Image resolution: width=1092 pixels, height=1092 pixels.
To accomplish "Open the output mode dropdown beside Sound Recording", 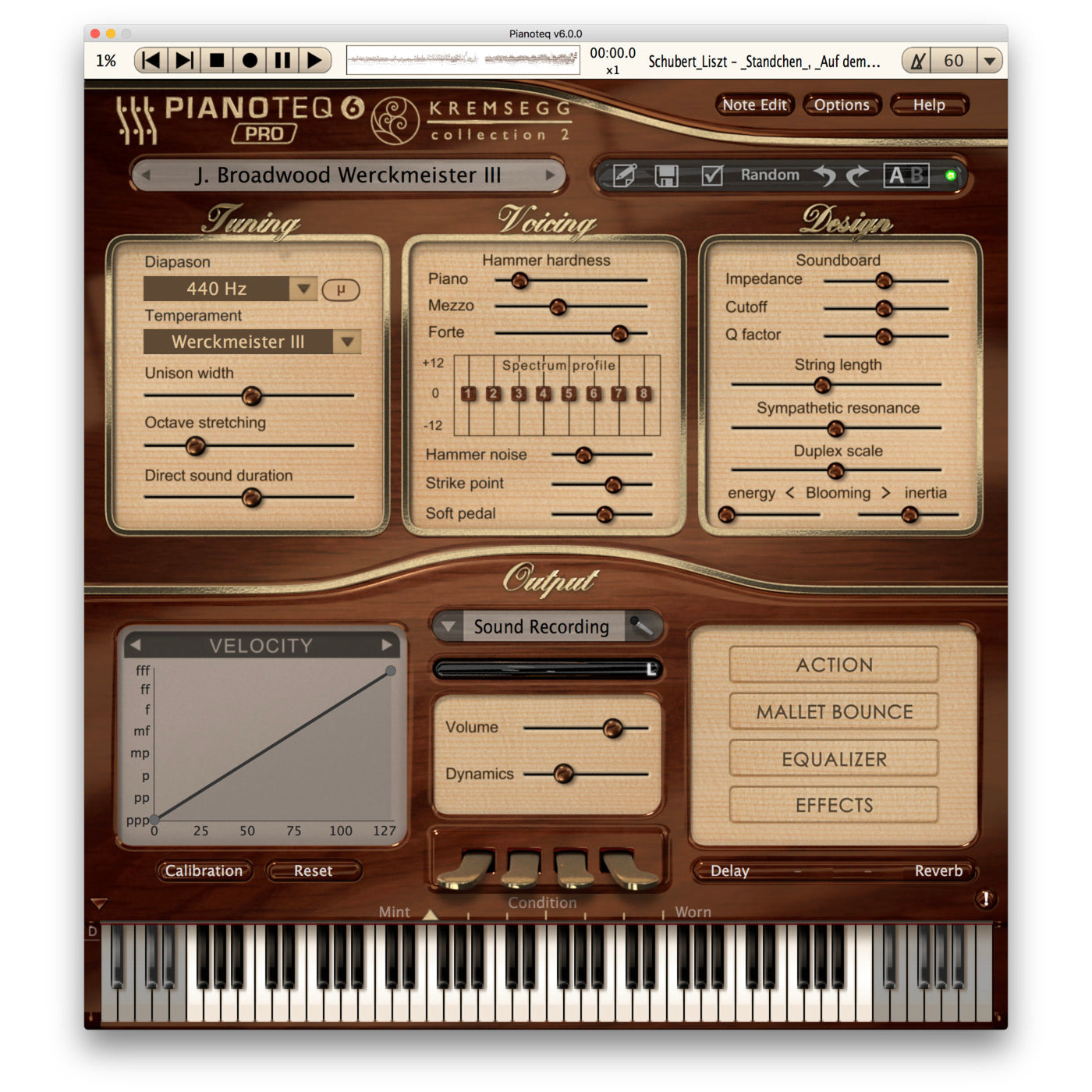I will click(448, 626).
